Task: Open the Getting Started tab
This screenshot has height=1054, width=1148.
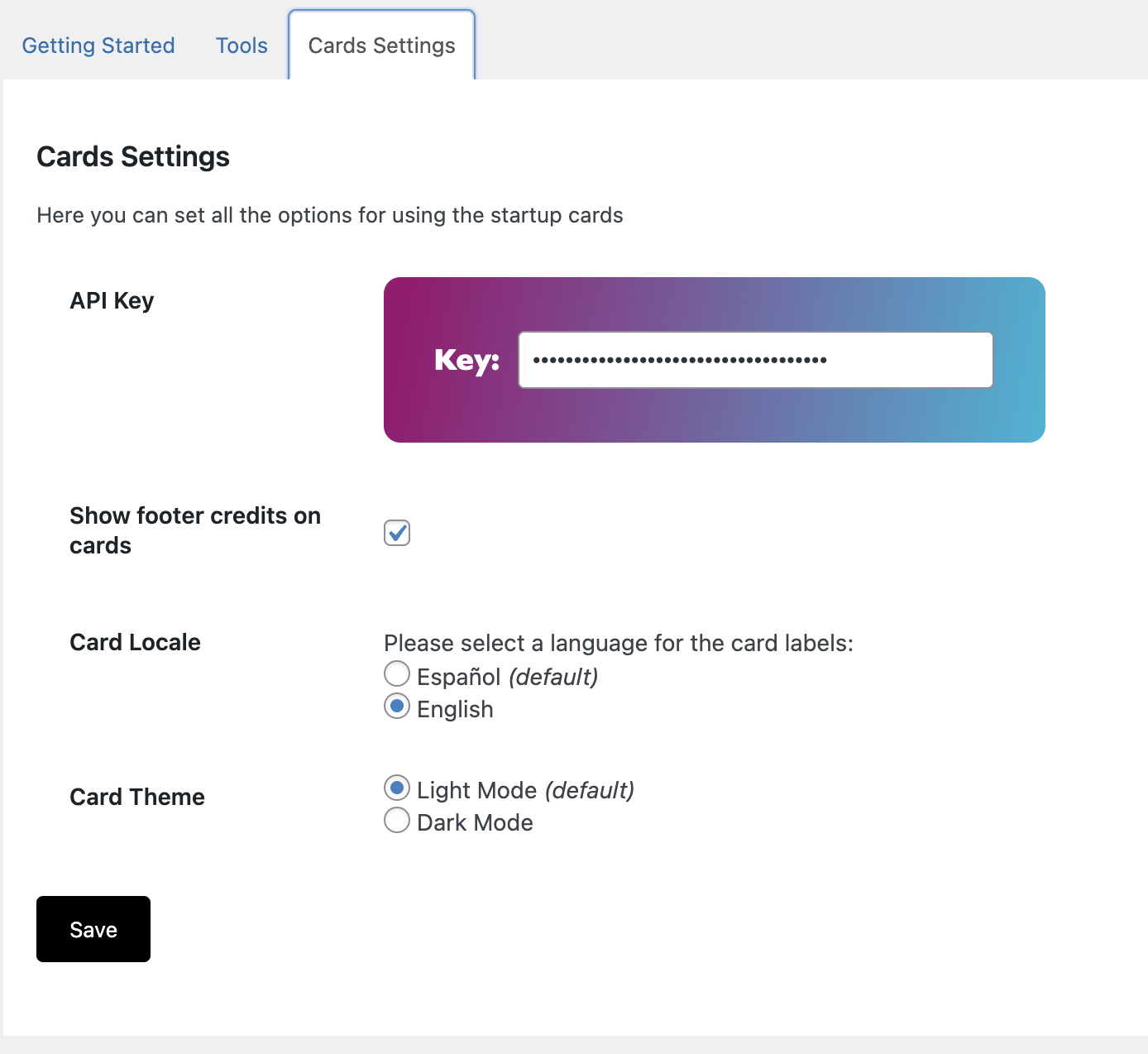Action: 98,46
